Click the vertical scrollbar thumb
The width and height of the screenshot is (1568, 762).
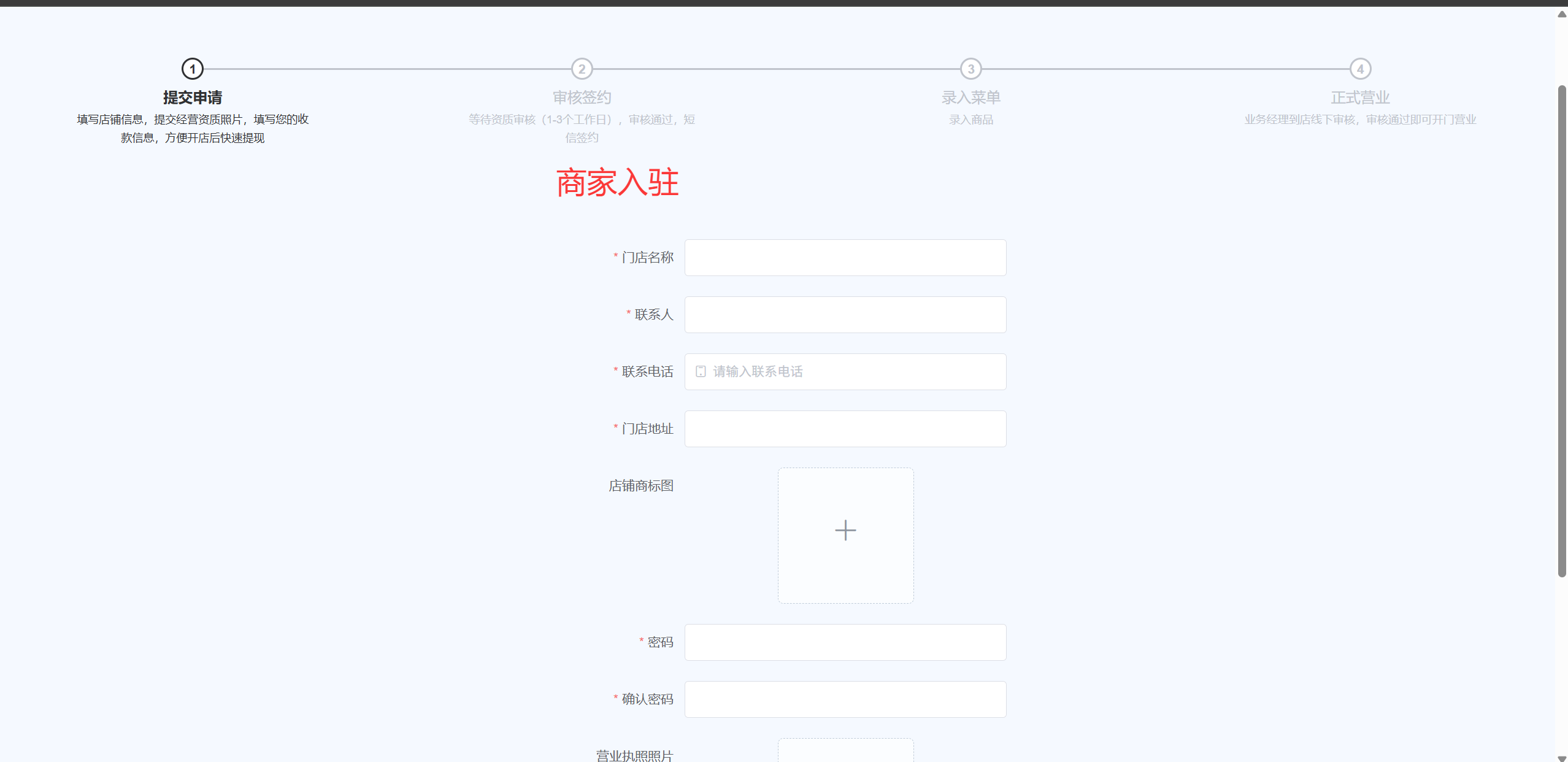(x=1561, y=331)
